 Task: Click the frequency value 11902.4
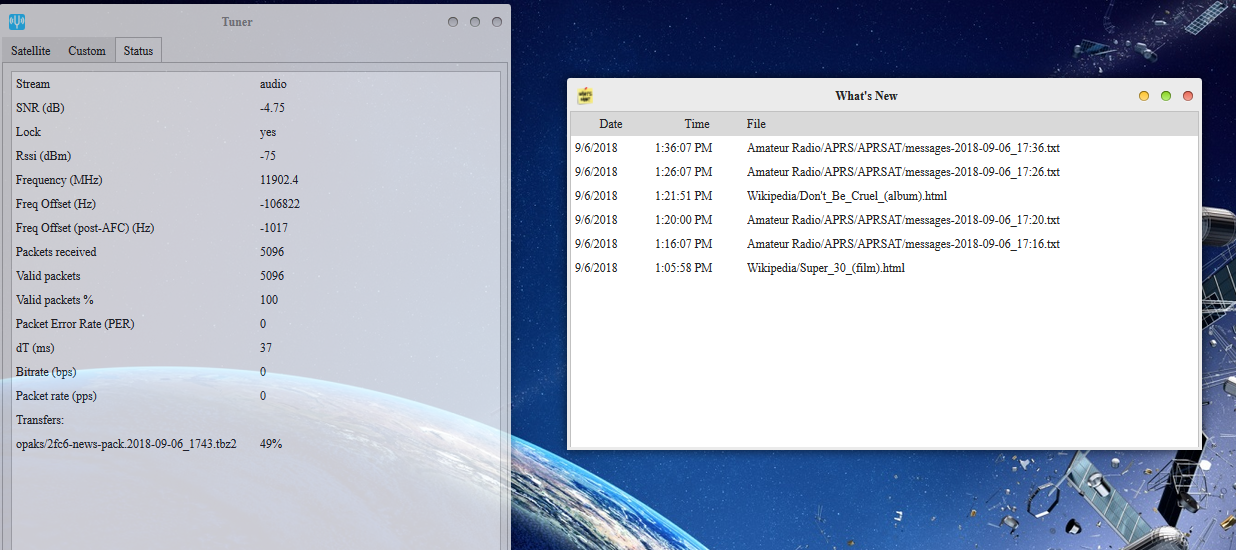click(x=279, y=180)
